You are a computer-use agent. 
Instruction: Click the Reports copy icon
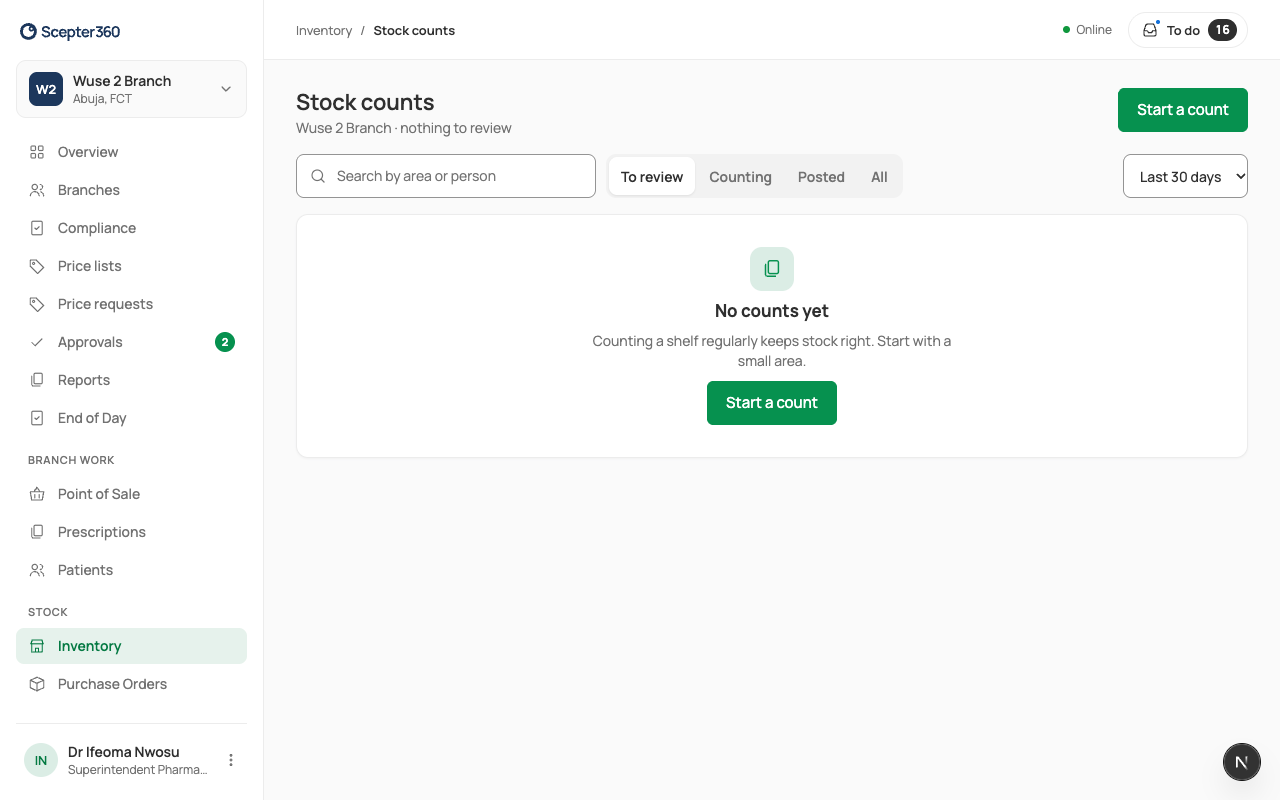coord(37,380)
